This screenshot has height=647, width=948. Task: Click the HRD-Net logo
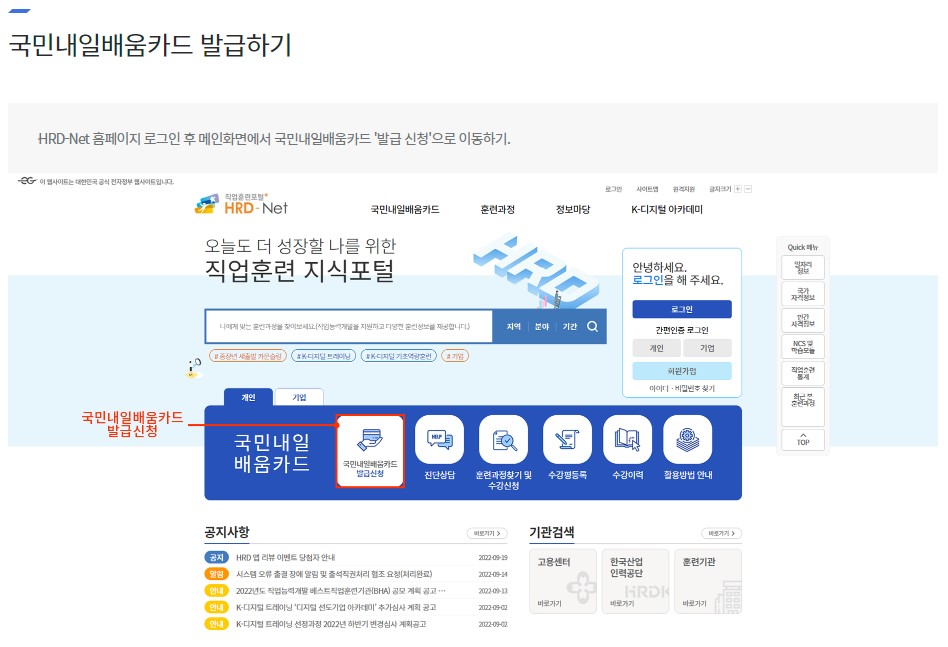[x=241, y=204]
